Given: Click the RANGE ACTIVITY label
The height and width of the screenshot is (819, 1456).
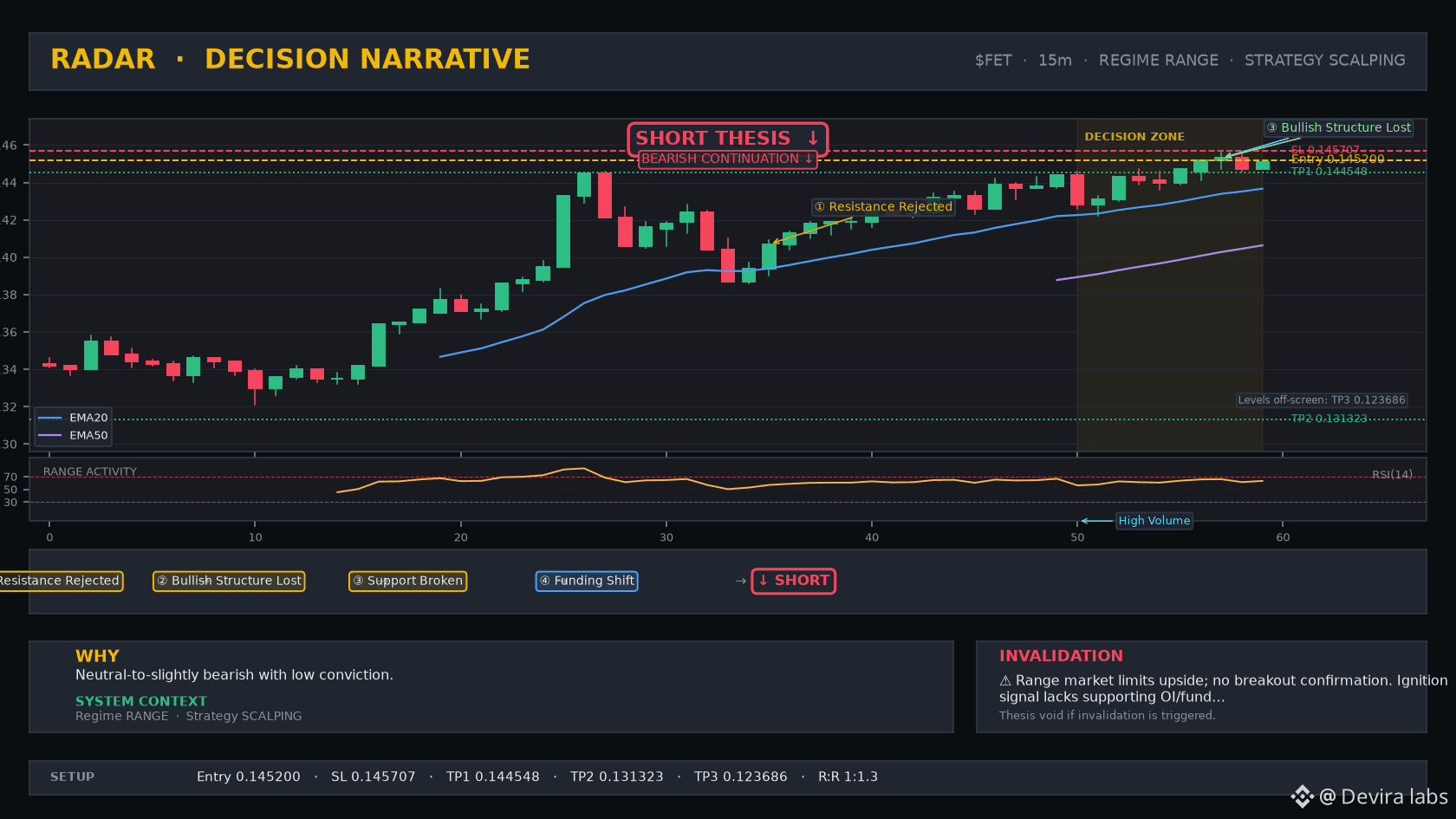Looking at the screenshot, I should tap(90, 472).
